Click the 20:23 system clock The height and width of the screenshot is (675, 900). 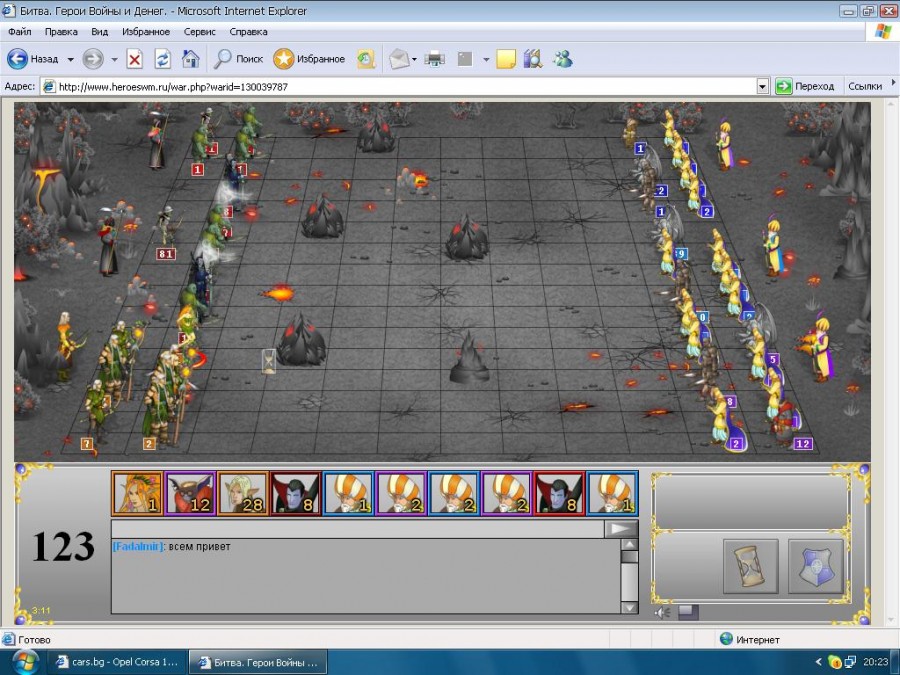(x=875, y=662)
